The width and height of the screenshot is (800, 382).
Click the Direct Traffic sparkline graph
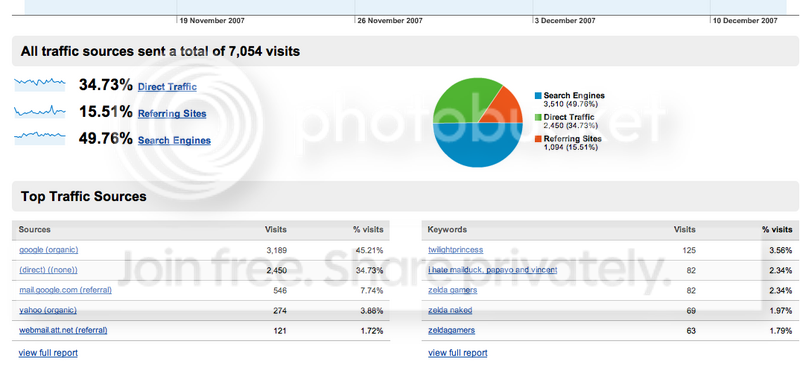pos(40,84)
